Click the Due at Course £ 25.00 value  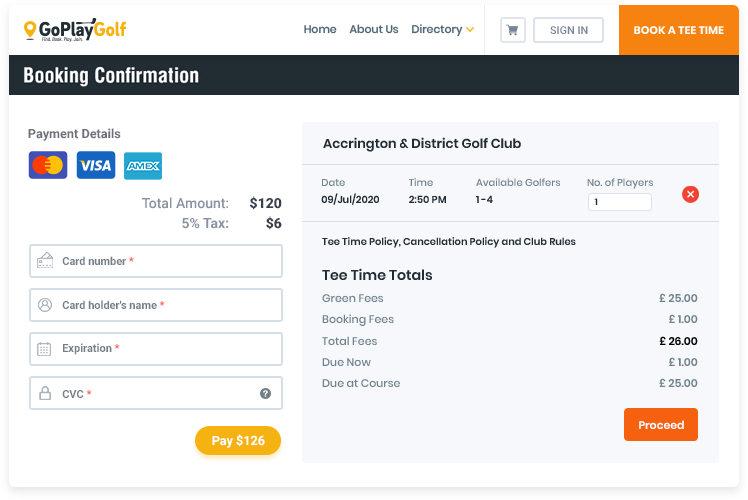tap(678, 383)
